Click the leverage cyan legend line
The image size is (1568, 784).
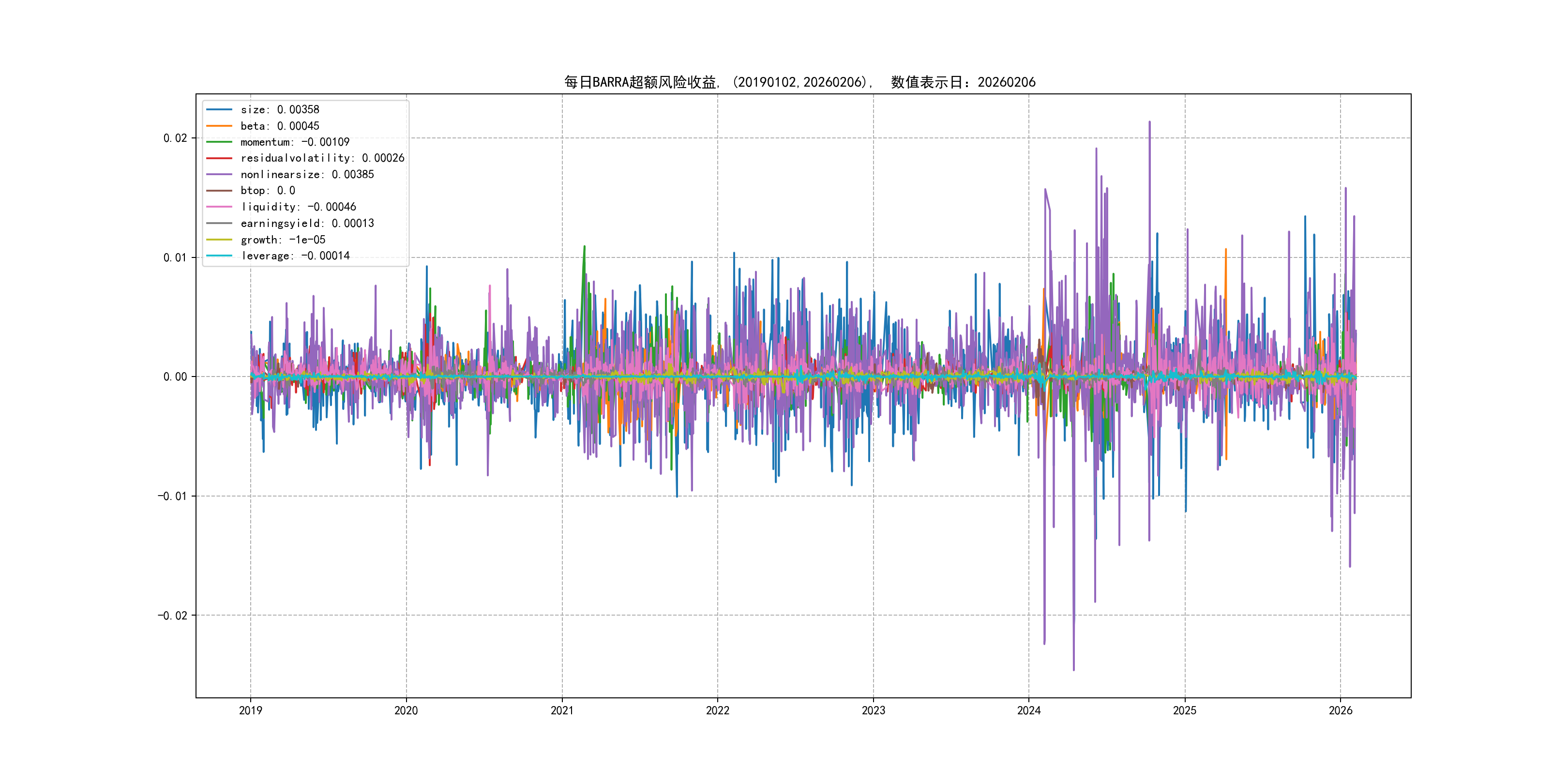pos(219,256)
